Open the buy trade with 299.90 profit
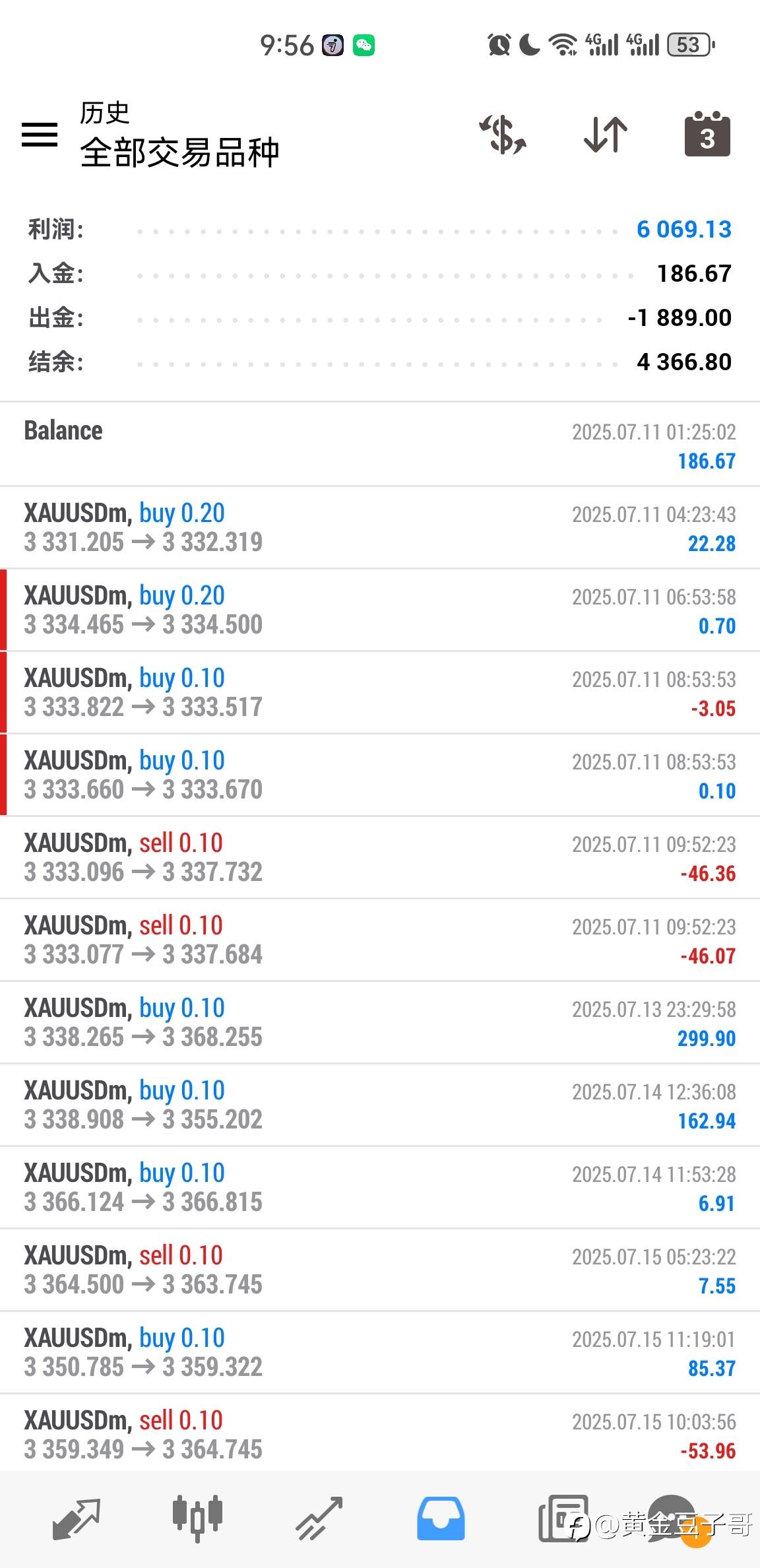 tap(380, 1022)
